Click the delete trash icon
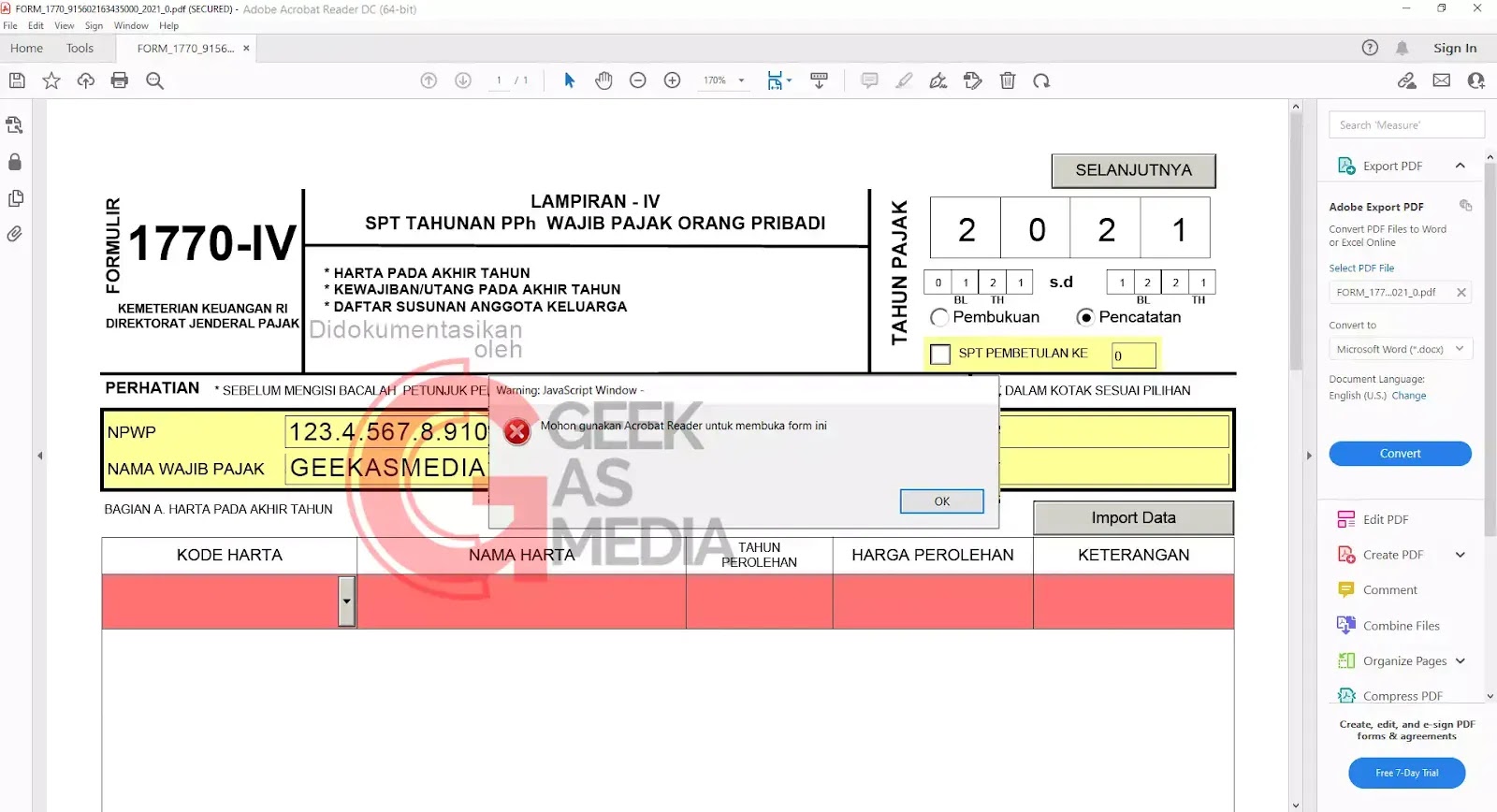This screenshot has width=1497, height=812. coord(1008,80)
